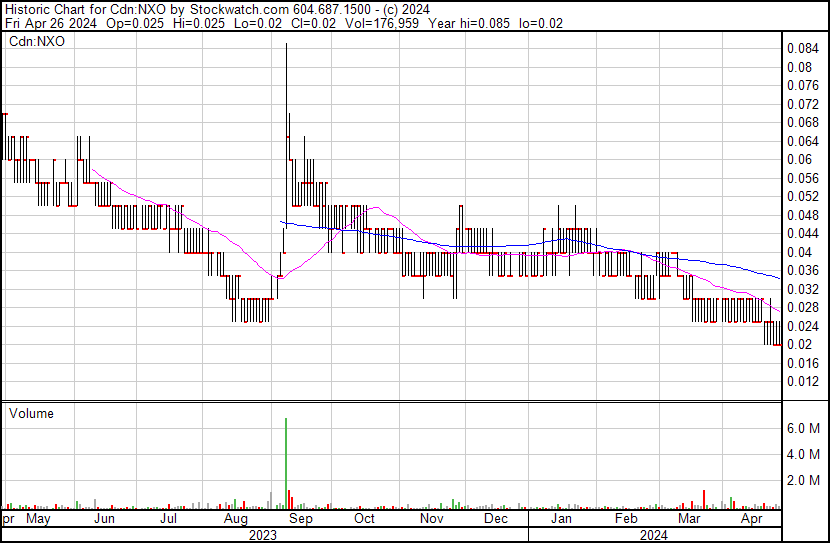Select the Cdn:NXO symbol label in chart
This screenshot has width=830, height=543.
coord(37,42)
